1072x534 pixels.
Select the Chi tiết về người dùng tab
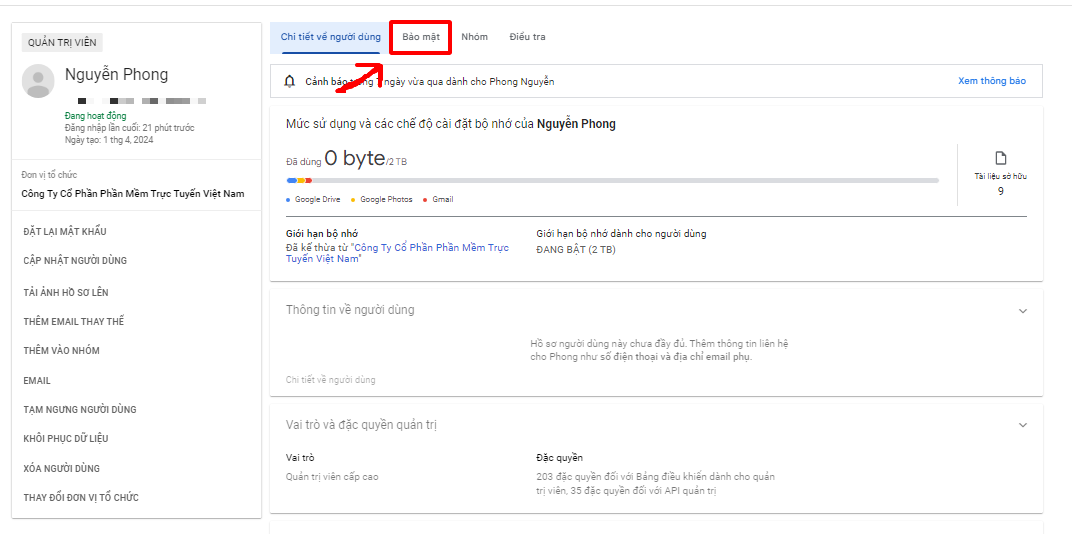330,37
